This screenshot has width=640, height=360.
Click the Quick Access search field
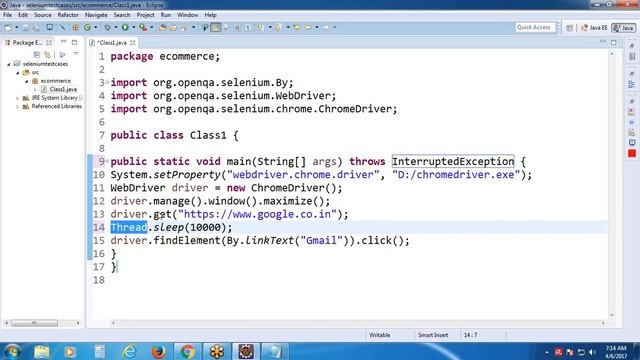click(x=535, y=27)
